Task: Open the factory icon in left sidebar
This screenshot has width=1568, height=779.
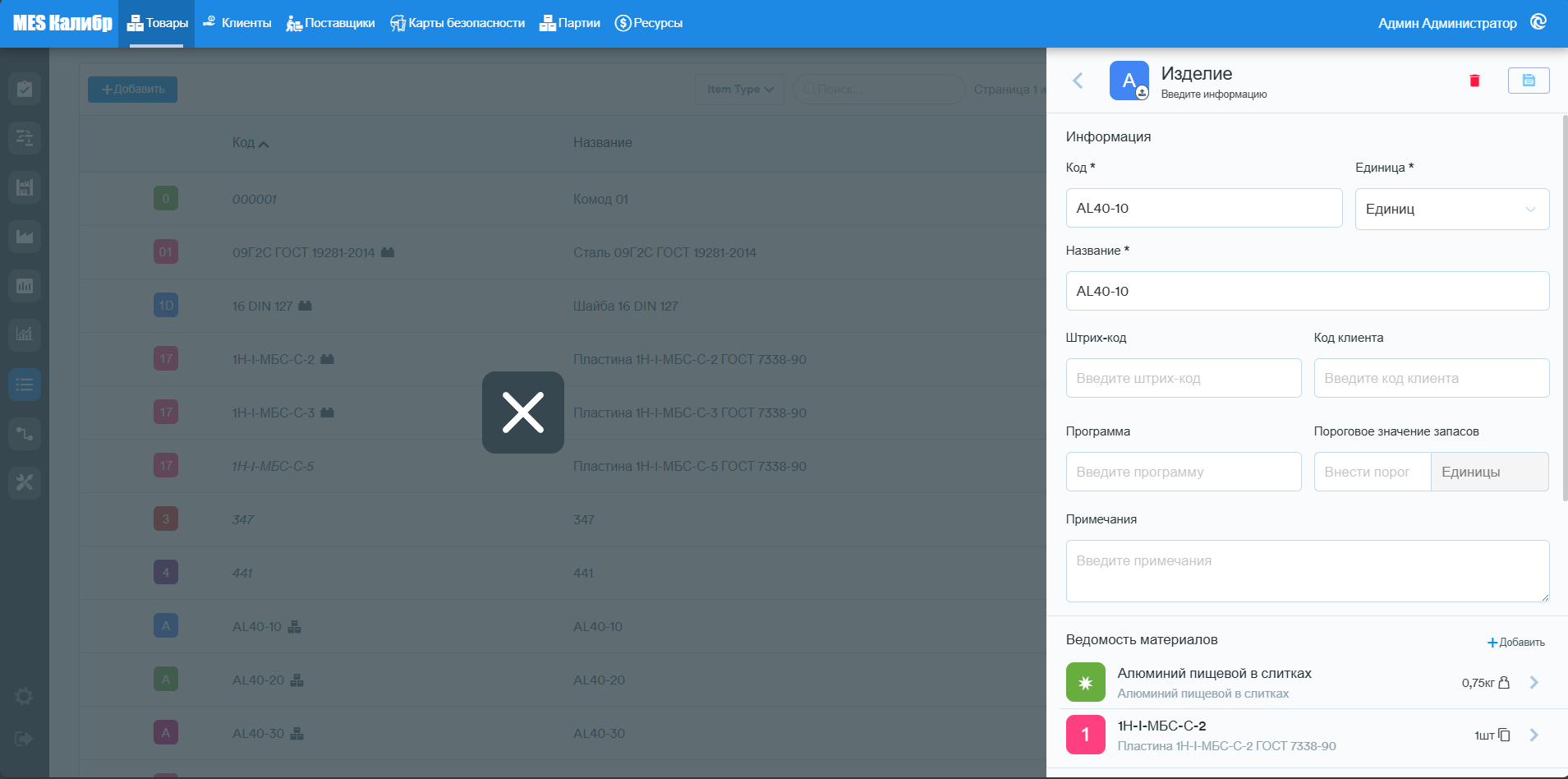Action: click(25, 237)
